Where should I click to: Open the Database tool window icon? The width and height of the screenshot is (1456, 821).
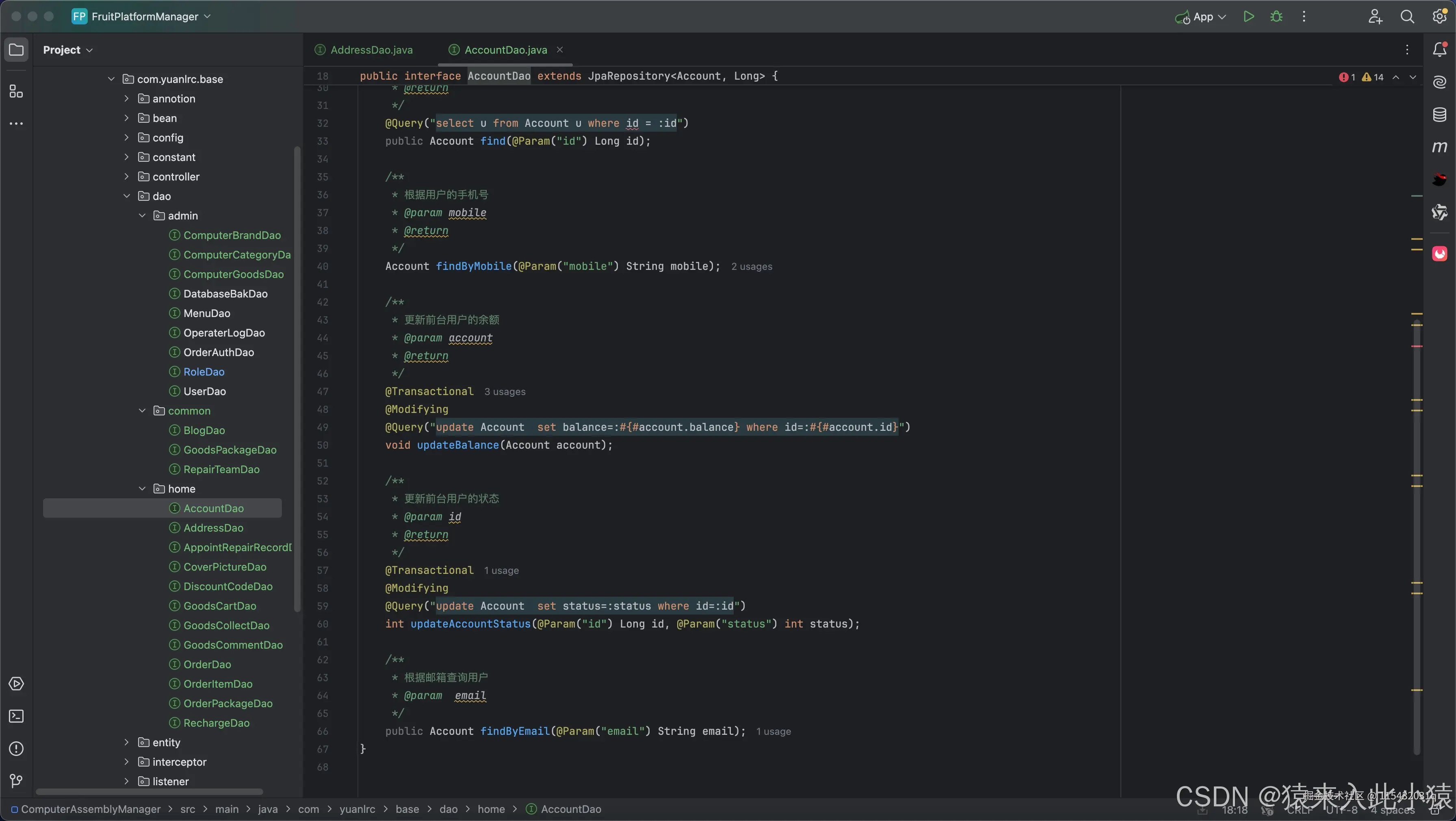point(1439,115)
